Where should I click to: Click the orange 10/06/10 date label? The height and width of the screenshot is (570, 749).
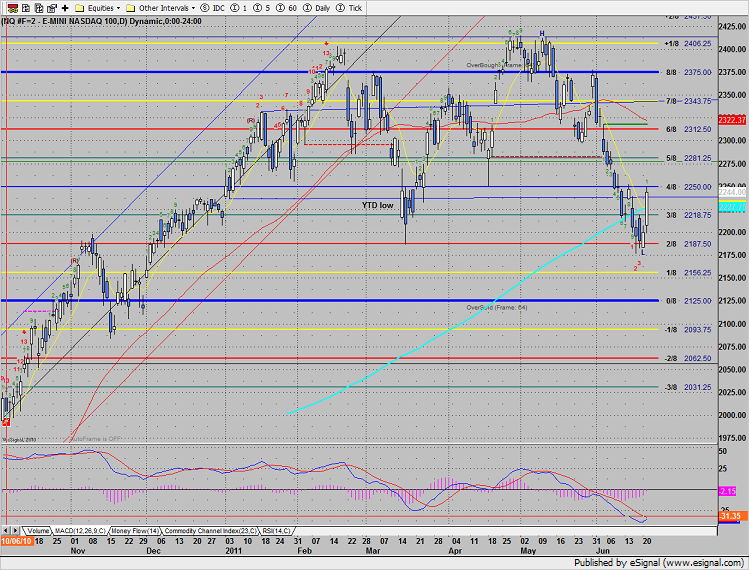17,541
